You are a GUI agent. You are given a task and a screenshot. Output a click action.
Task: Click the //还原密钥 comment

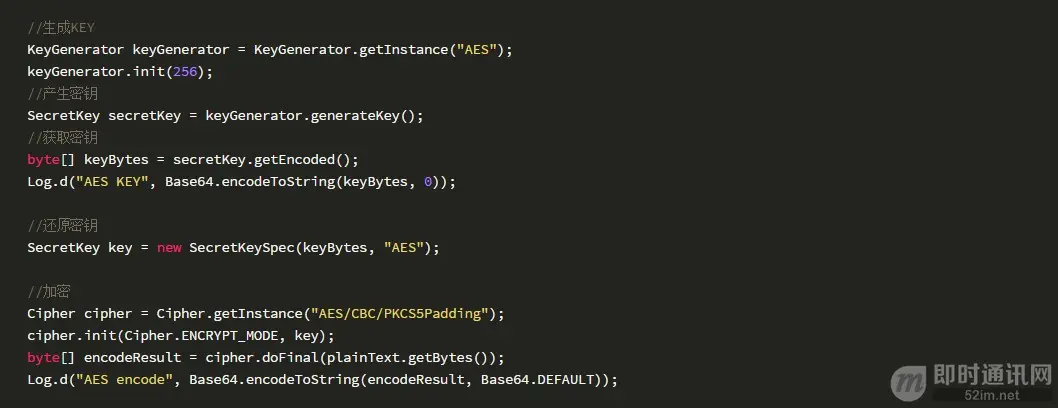pyautogui.click(x=62, y=226)
